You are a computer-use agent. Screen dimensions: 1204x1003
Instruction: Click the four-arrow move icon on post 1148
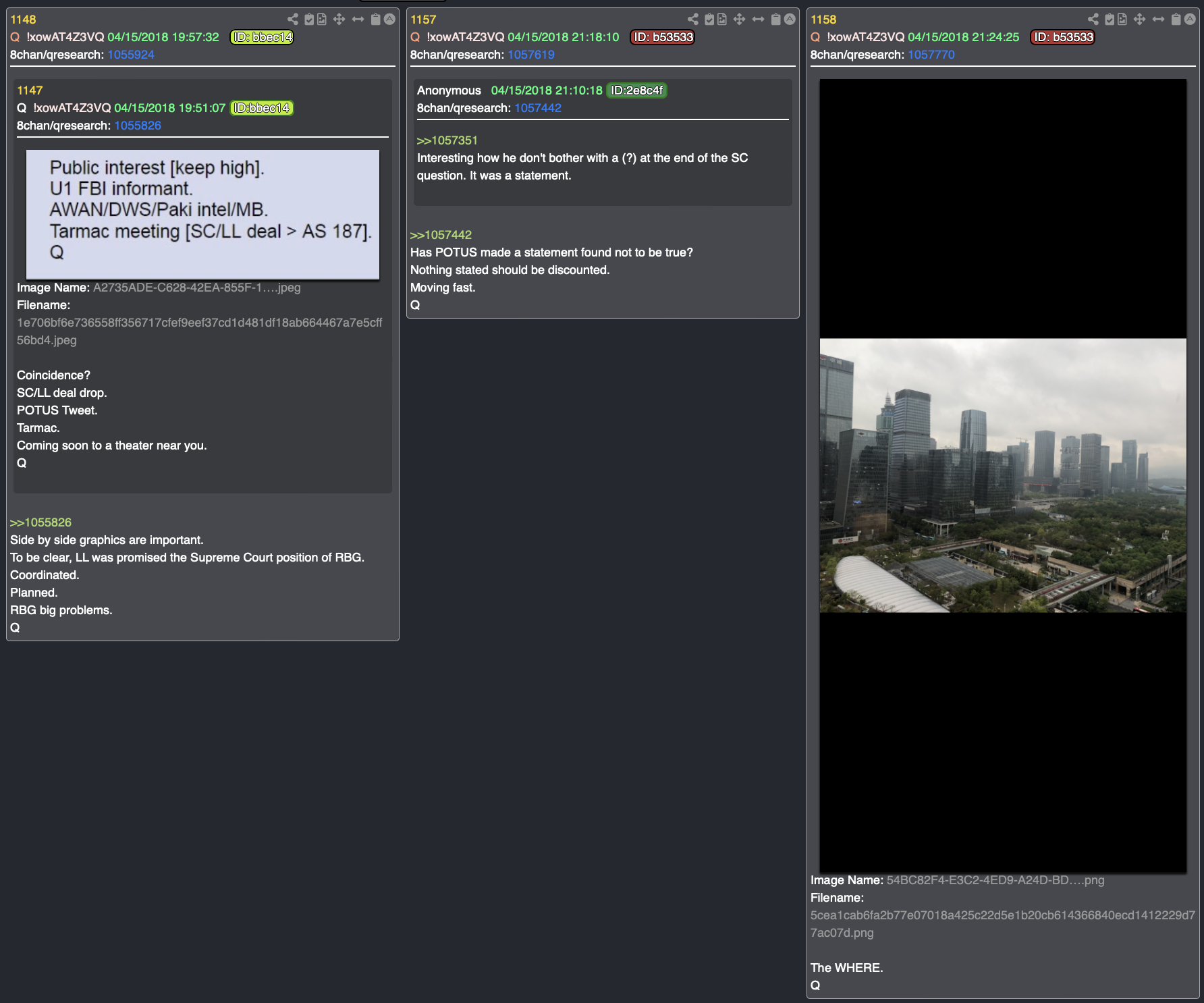coord(339,20)
